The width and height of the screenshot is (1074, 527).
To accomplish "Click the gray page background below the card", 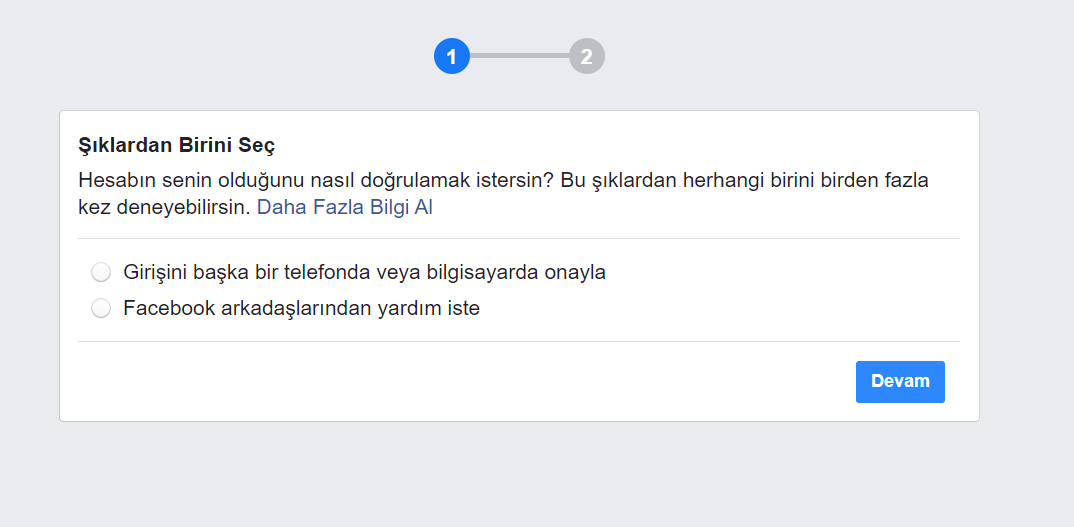I will coord(518,475).
